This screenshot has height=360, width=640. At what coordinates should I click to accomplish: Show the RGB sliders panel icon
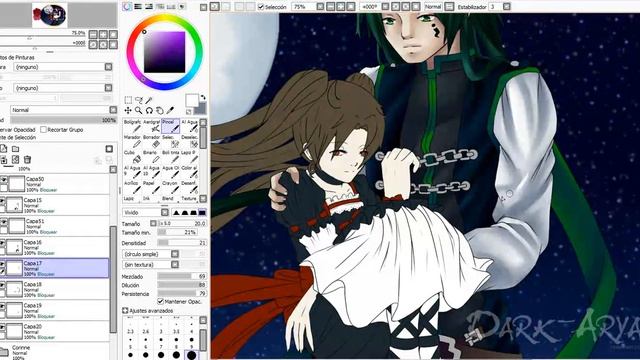point(138,7)
